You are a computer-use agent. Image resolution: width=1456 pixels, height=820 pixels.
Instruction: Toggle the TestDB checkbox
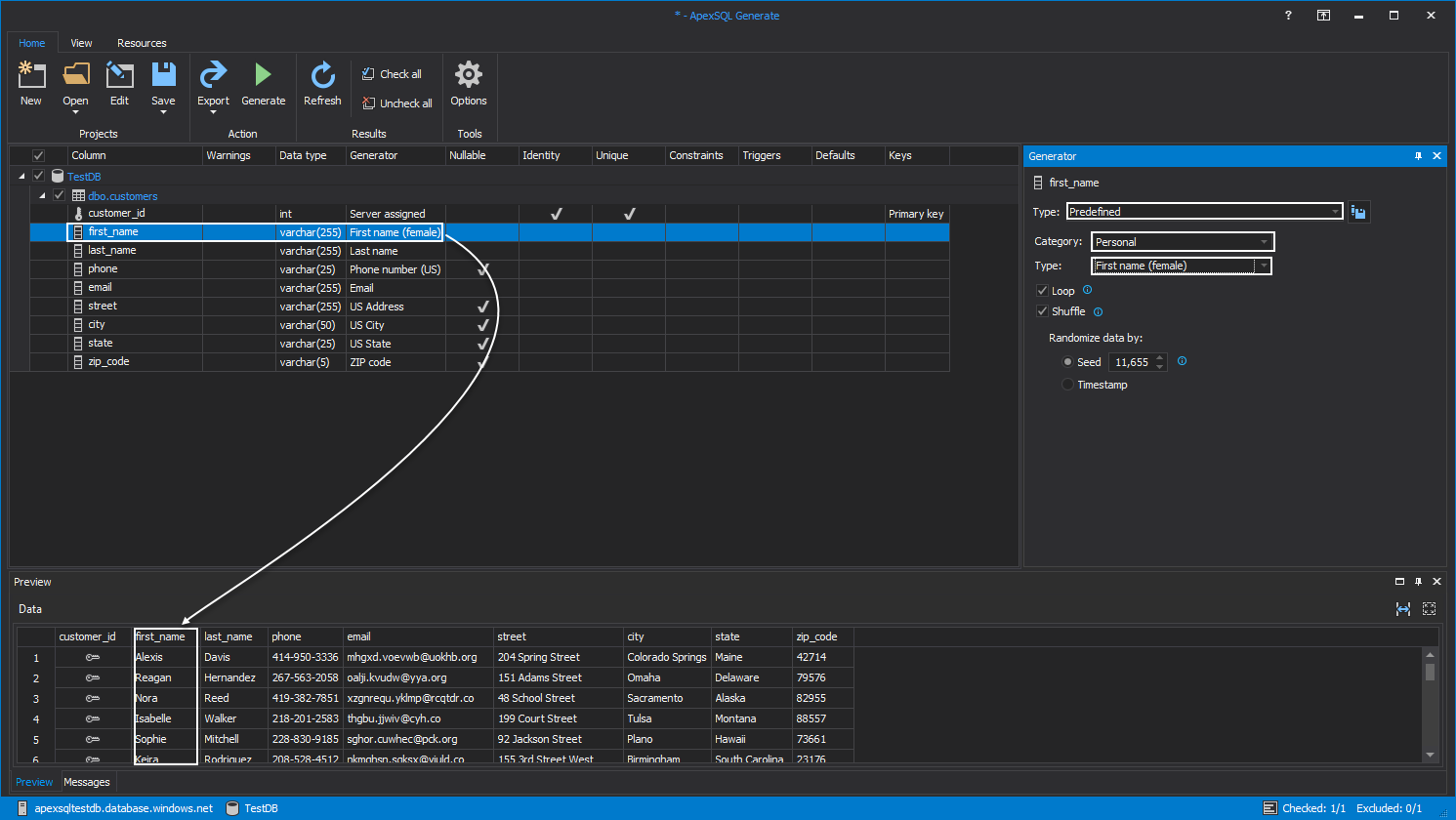coord(38,176)
